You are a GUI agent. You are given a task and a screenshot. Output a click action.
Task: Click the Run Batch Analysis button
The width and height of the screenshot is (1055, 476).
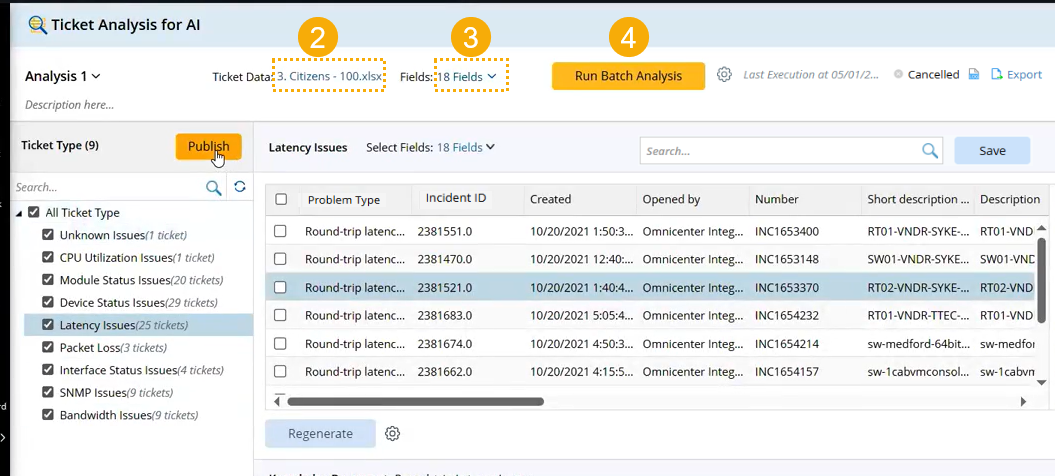click(x=628, y=76)
